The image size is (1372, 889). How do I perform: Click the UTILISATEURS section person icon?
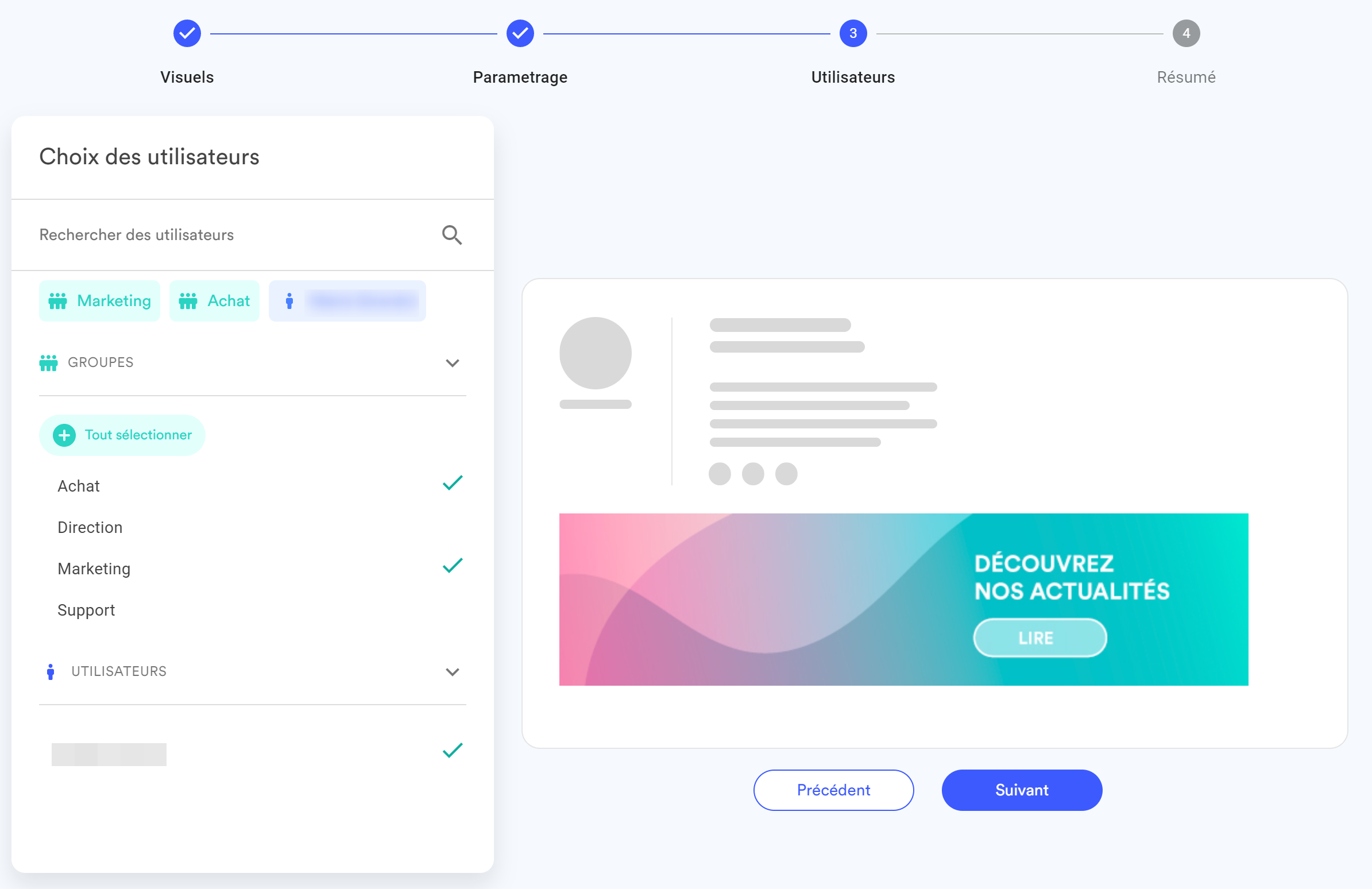(x=51, y=672)
